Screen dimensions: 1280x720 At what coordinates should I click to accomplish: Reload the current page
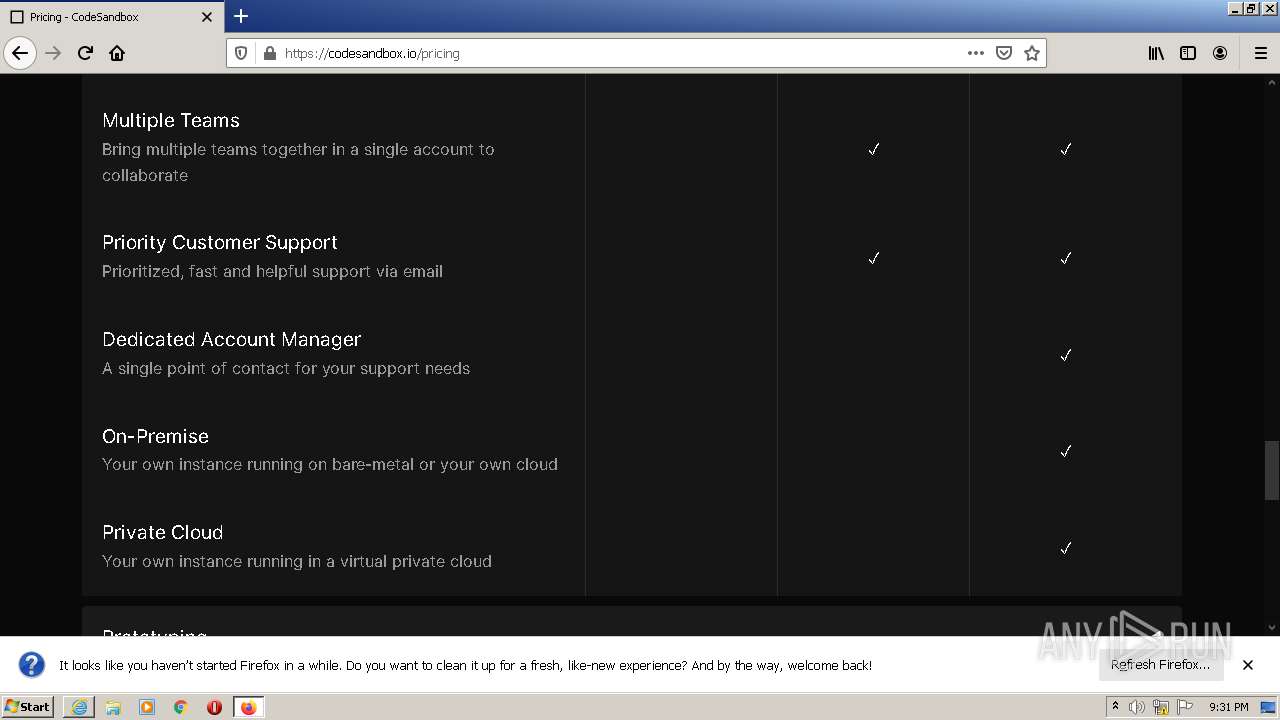tap(85, 53)
